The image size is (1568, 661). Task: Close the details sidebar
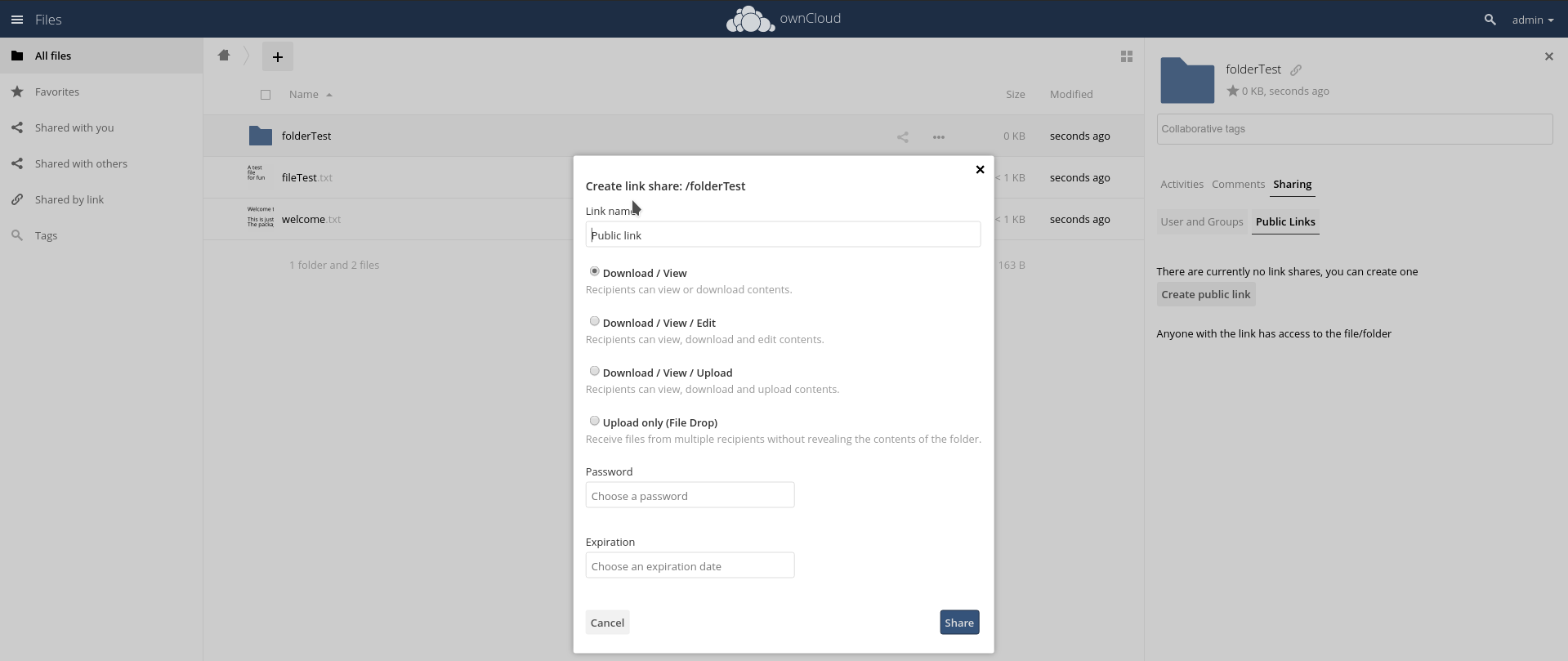[1548, 56]
